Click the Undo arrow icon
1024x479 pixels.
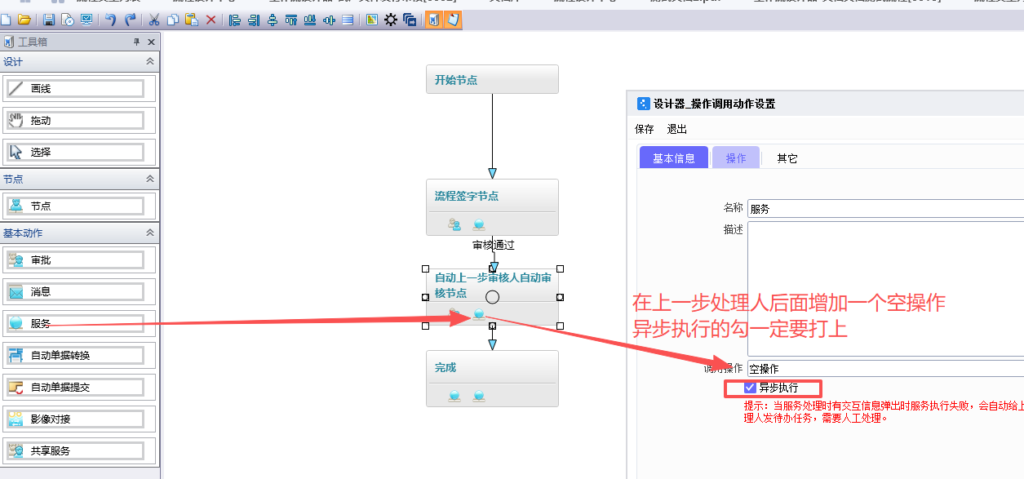(x=110, y=20)
